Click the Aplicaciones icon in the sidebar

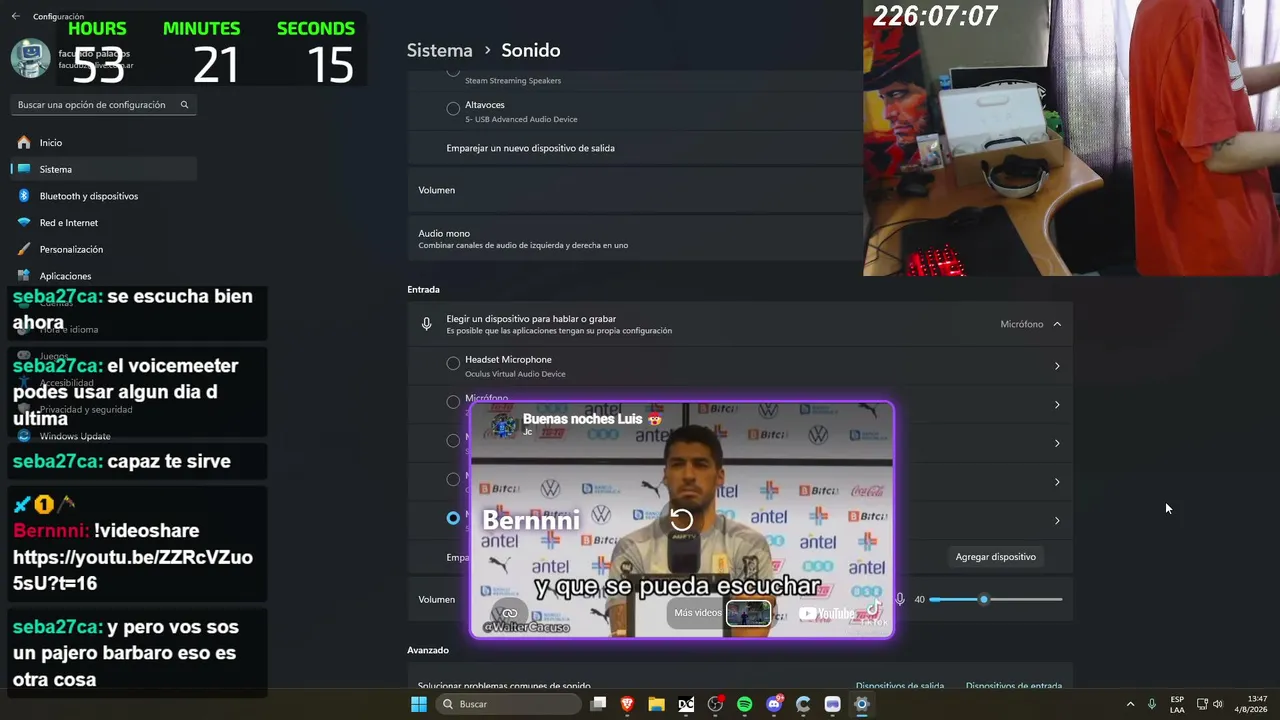[24, 275]
